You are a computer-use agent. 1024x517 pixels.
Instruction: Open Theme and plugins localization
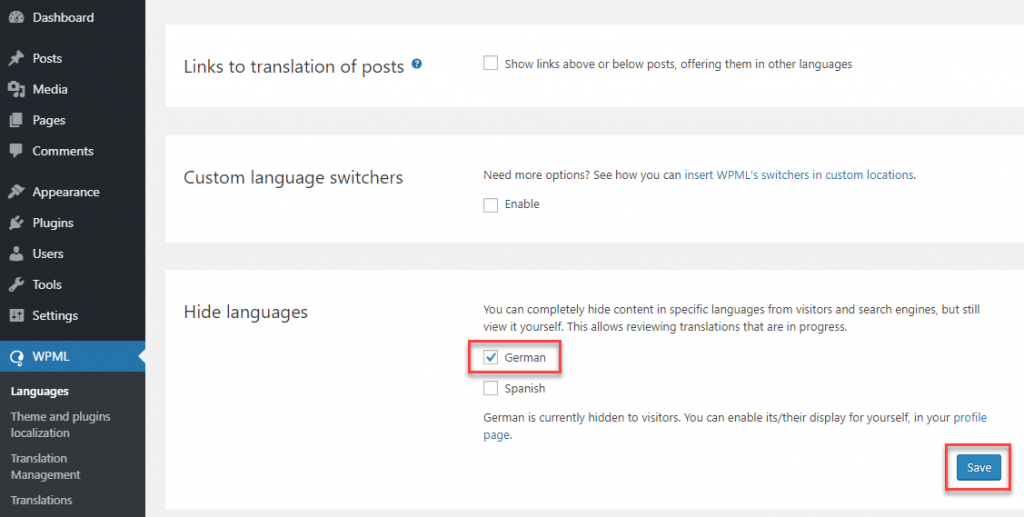coord(60,424)
